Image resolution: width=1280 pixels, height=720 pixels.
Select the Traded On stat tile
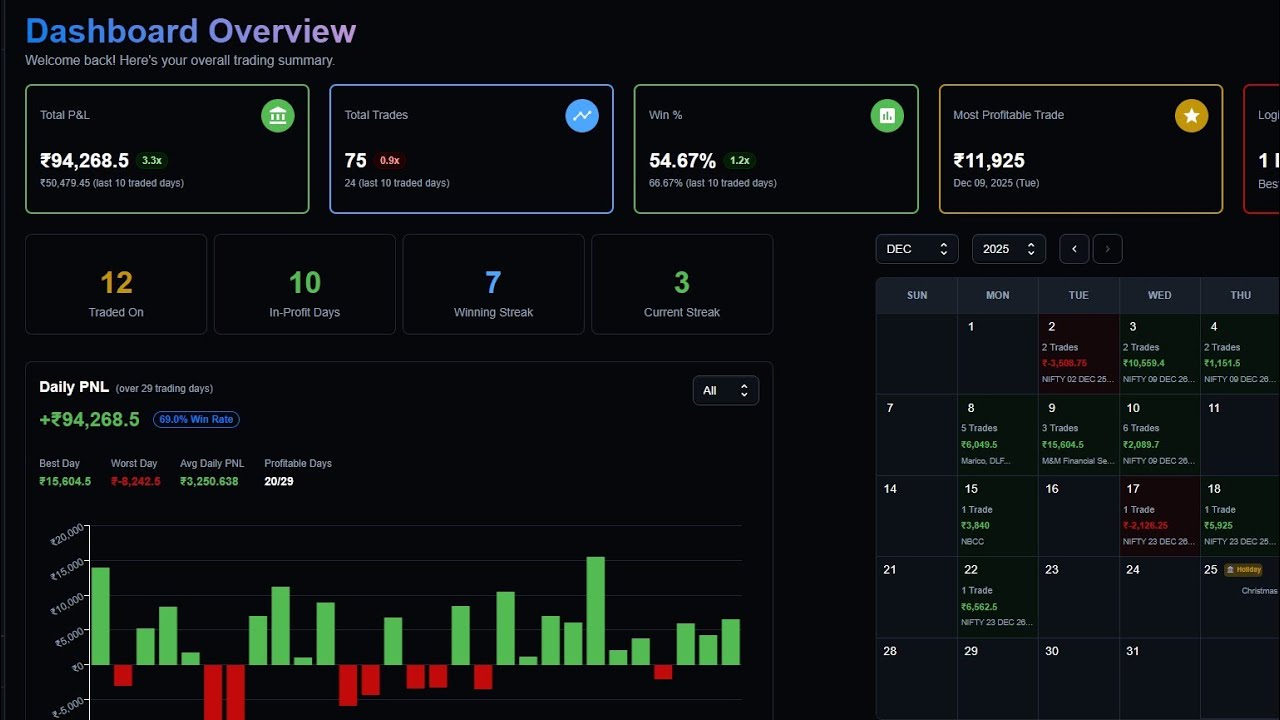pyautogui.click(x=116, y=284)
